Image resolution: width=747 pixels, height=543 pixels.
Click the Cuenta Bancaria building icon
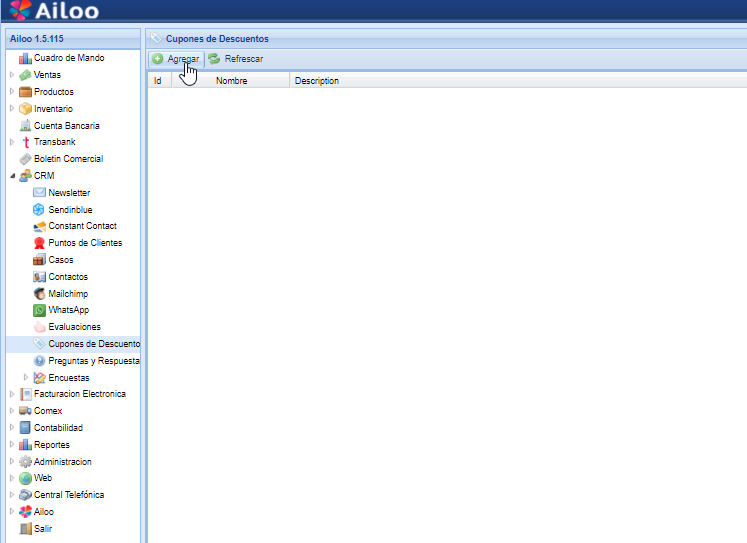tap(25, 126)
